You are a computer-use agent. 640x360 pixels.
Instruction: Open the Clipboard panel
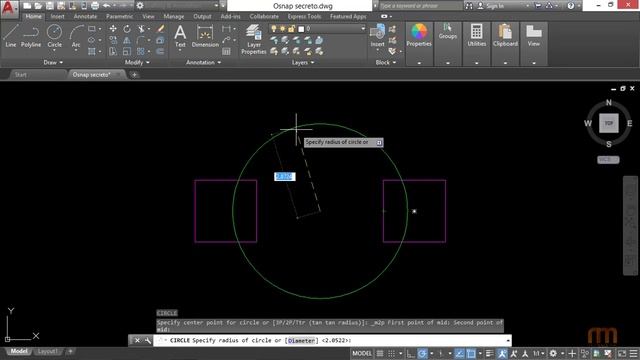505,35
